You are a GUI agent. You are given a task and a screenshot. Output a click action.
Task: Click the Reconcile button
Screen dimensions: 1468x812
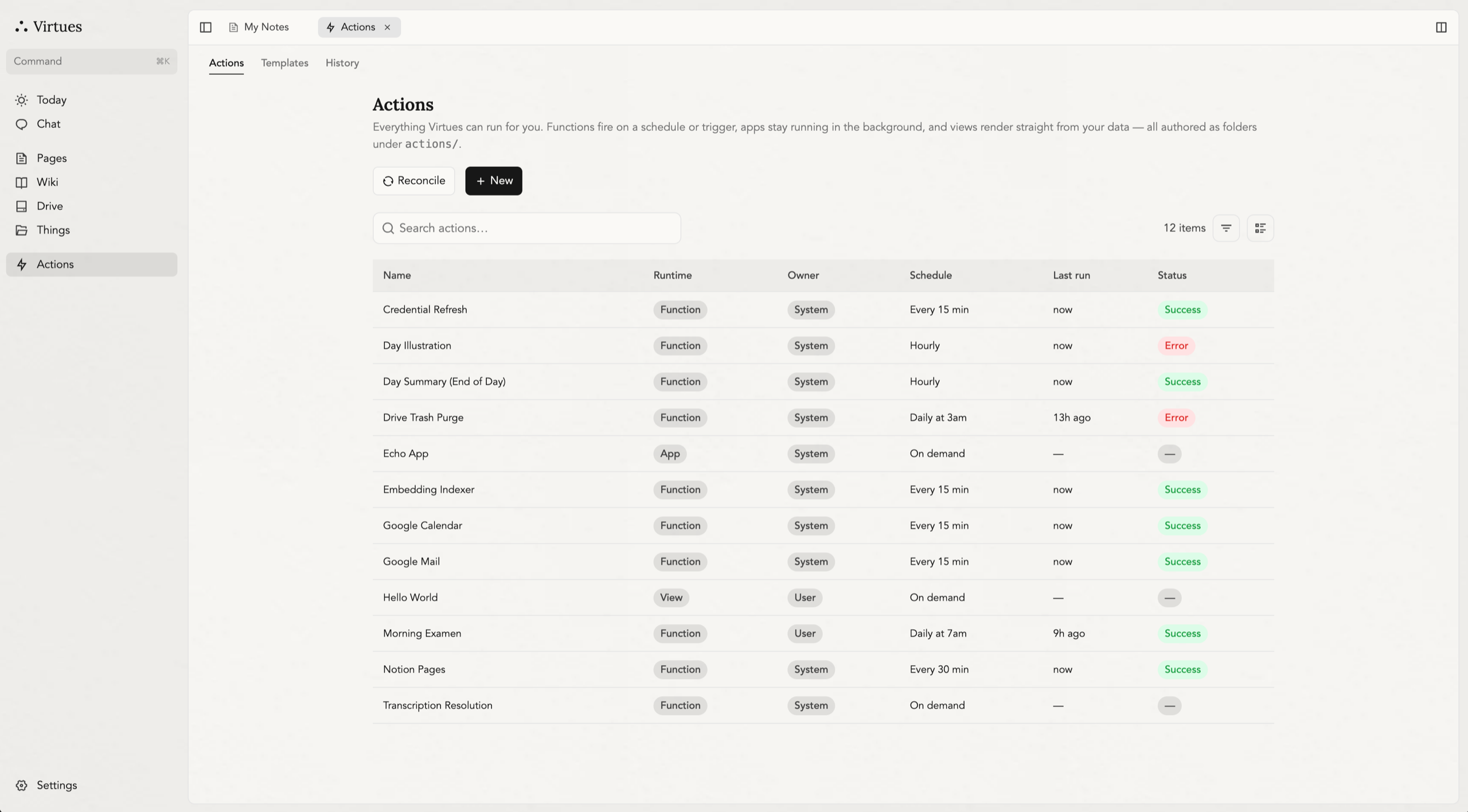click(x=414, y=181)
